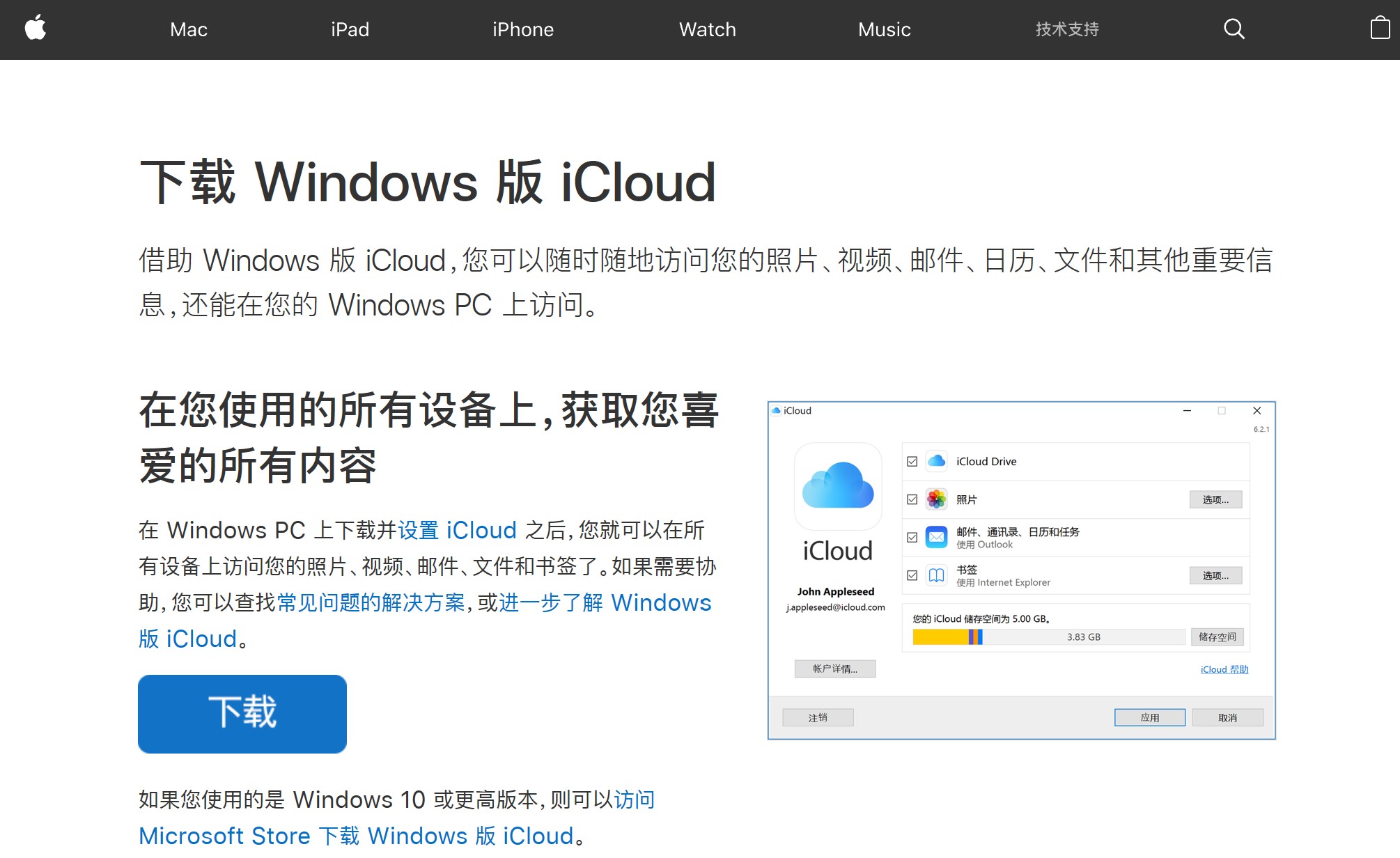Click the 储存空间 button

pyautogui.click(x=1217, y=637)
